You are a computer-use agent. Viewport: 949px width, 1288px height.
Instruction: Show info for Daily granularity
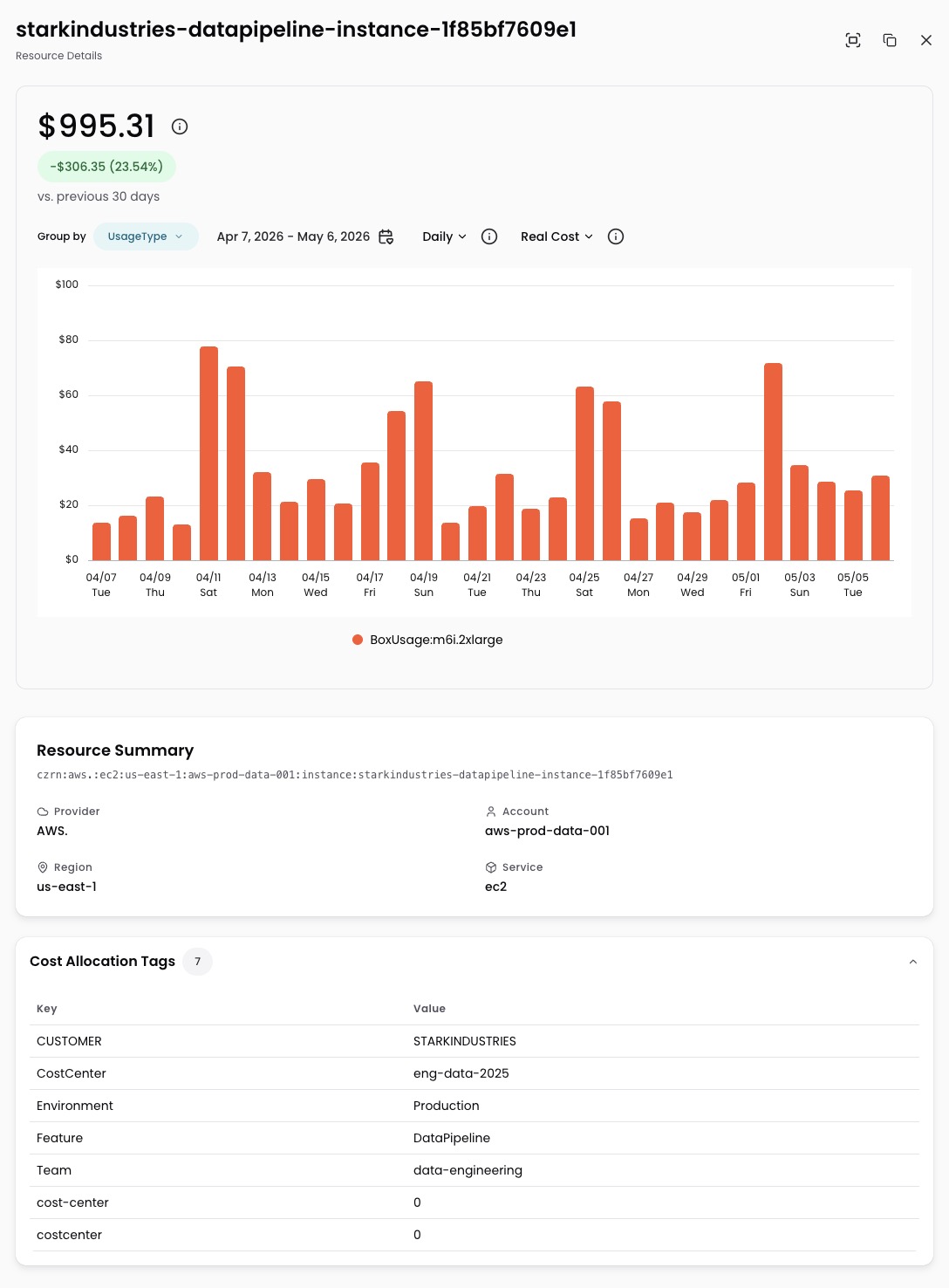coord(489,236)
